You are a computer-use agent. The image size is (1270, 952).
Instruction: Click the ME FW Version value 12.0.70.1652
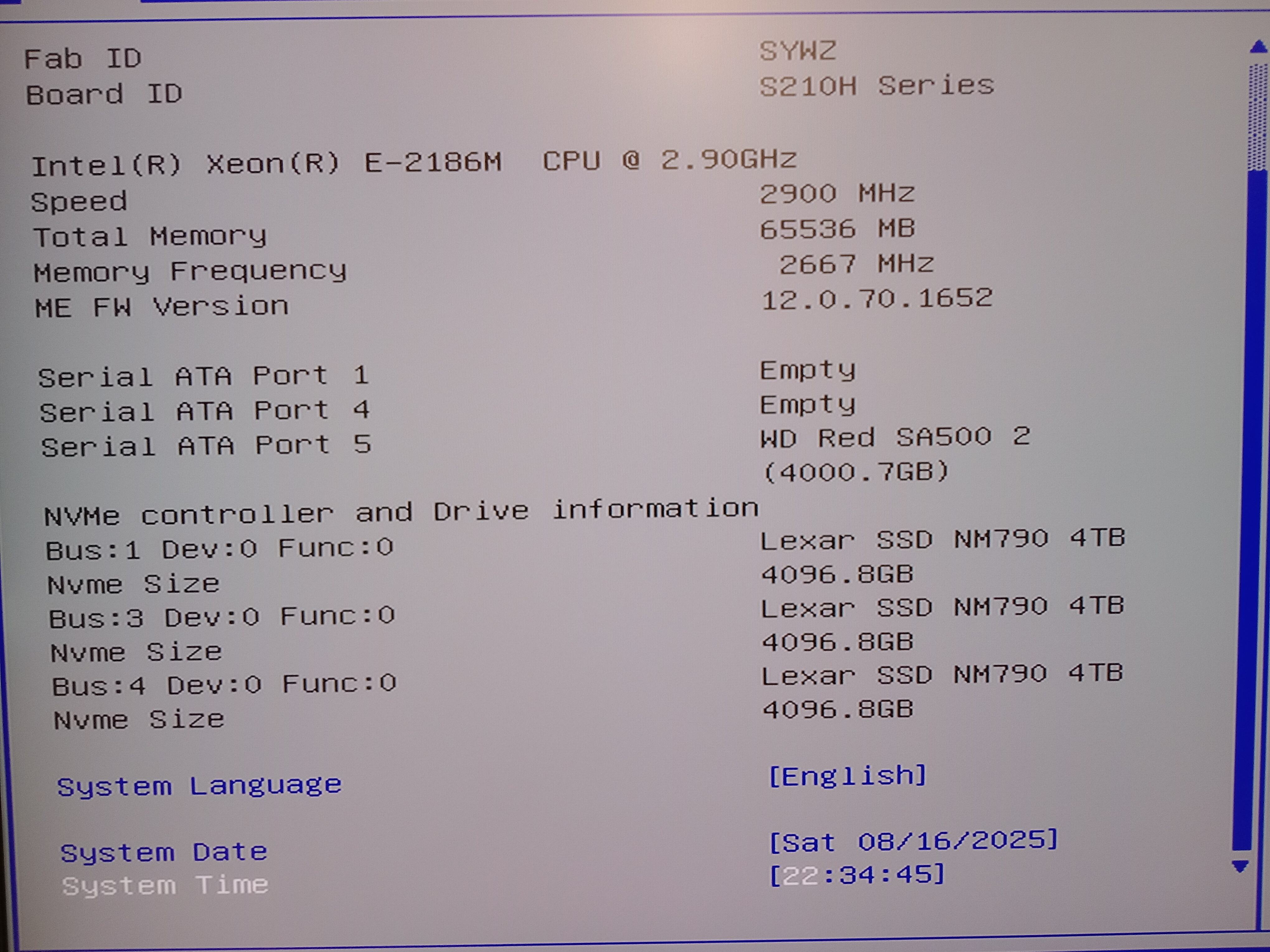876,299
